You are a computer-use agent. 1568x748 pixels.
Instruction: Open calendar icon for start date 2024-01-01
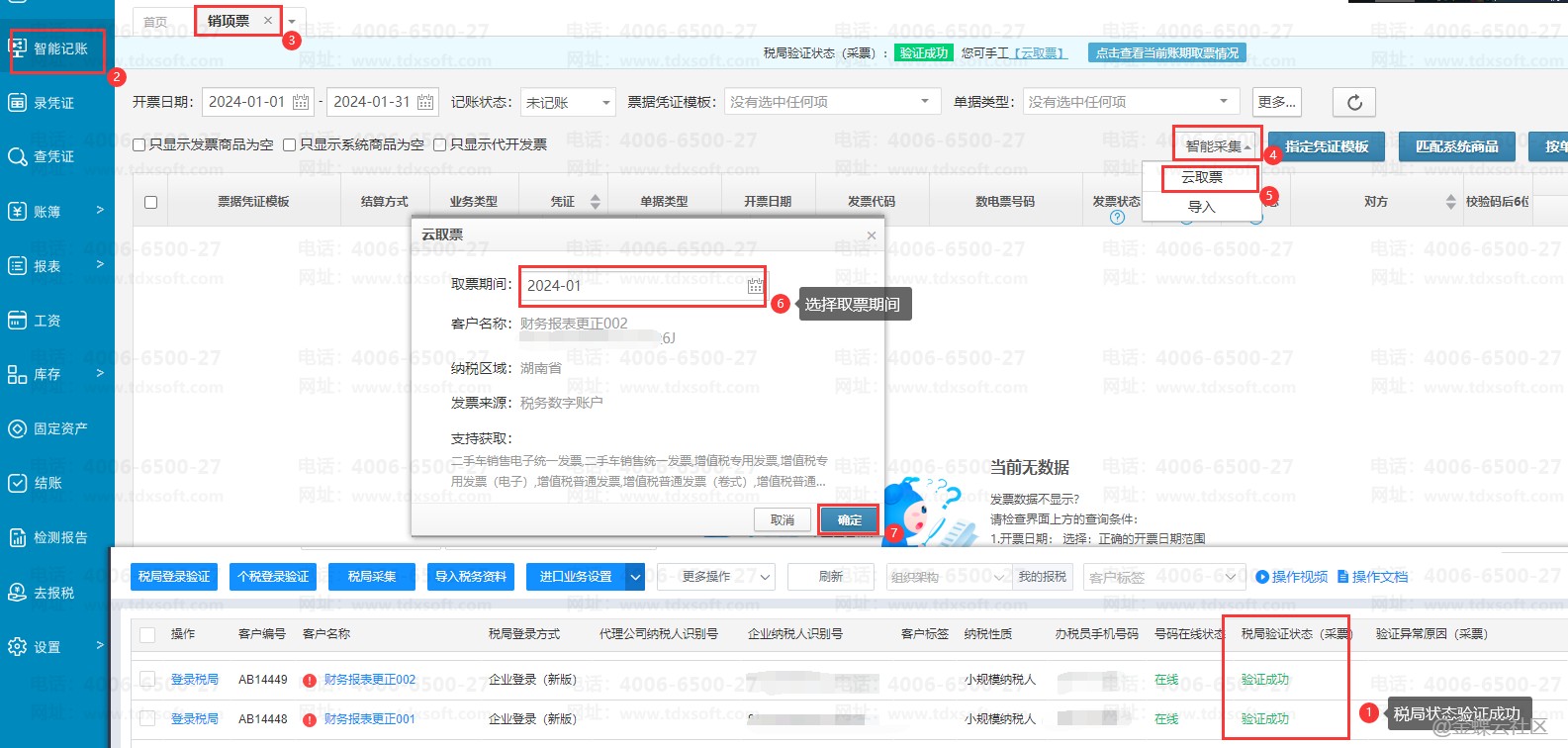tap(301, 102)
